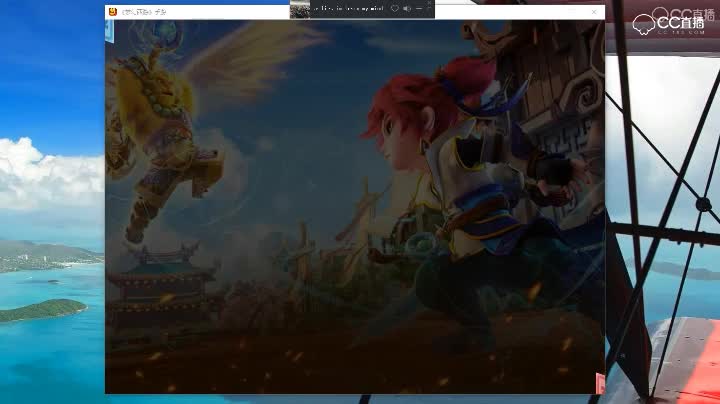
Task: Open the album art thumbnail in the music player
Action: click(300, 9)
